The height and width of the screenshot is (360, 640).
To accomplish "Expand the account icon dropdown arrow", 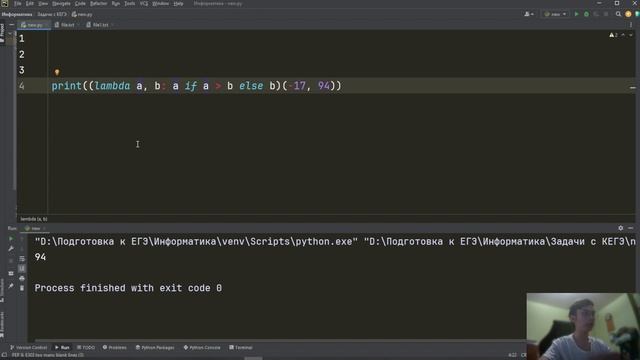I will pyautogui.click(x=532, y=15).
